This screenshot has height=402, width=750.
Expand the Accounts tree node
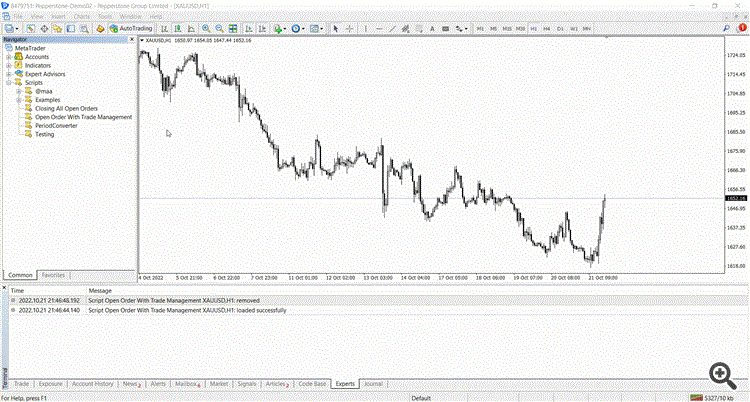pyautogui.click(x=8, y=57)
